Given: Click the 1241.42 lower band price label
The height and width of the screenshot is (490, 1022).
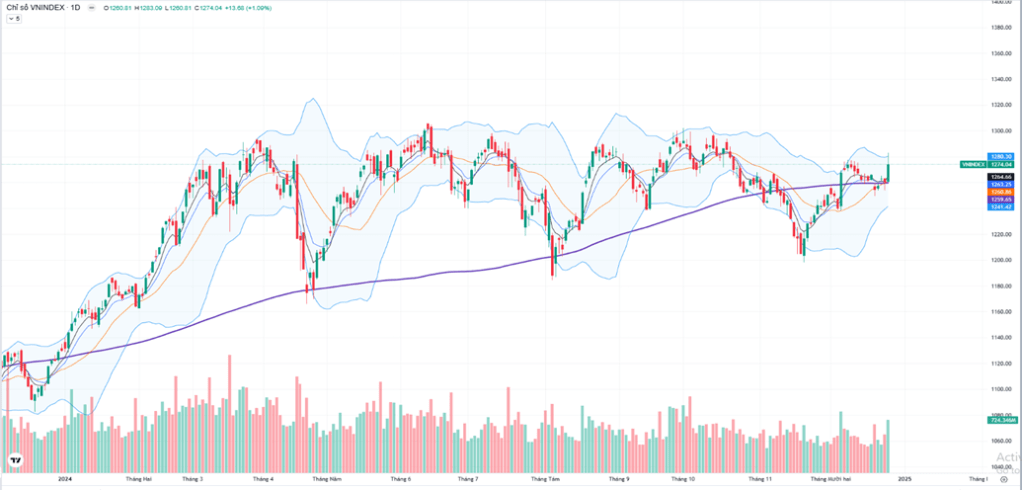Looking at the screenshot, I should click(1002, 206).
